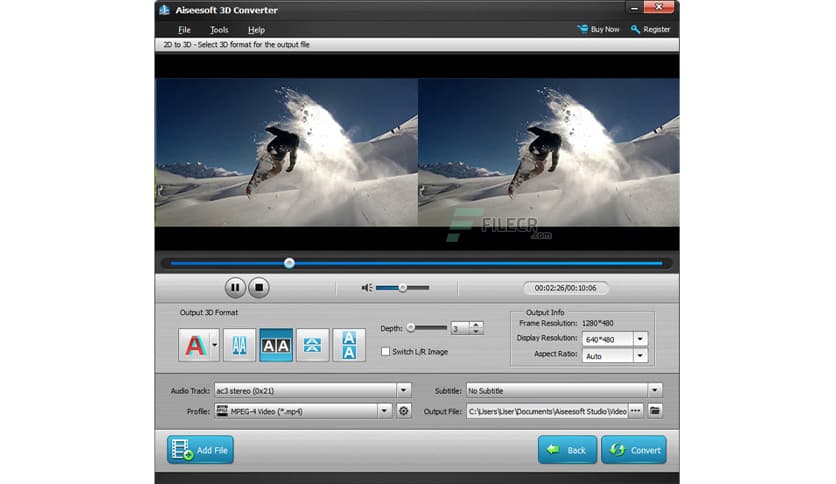
Task: Select Top and Bottom full format
Action: point(349,345)
